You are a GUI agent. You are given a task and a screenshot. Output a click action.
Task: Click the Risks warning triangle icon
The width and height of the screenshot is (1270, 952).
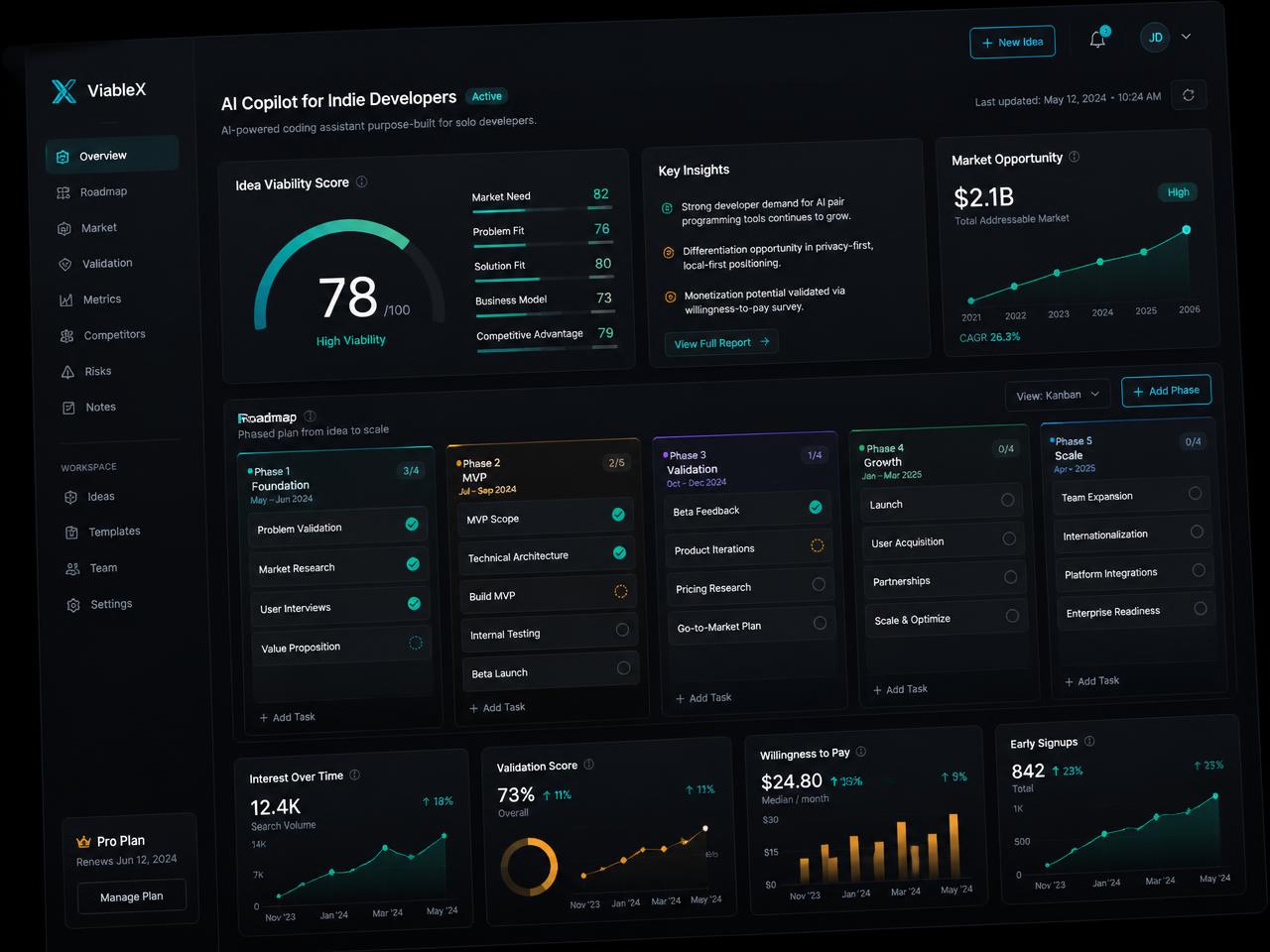[67, 372]
